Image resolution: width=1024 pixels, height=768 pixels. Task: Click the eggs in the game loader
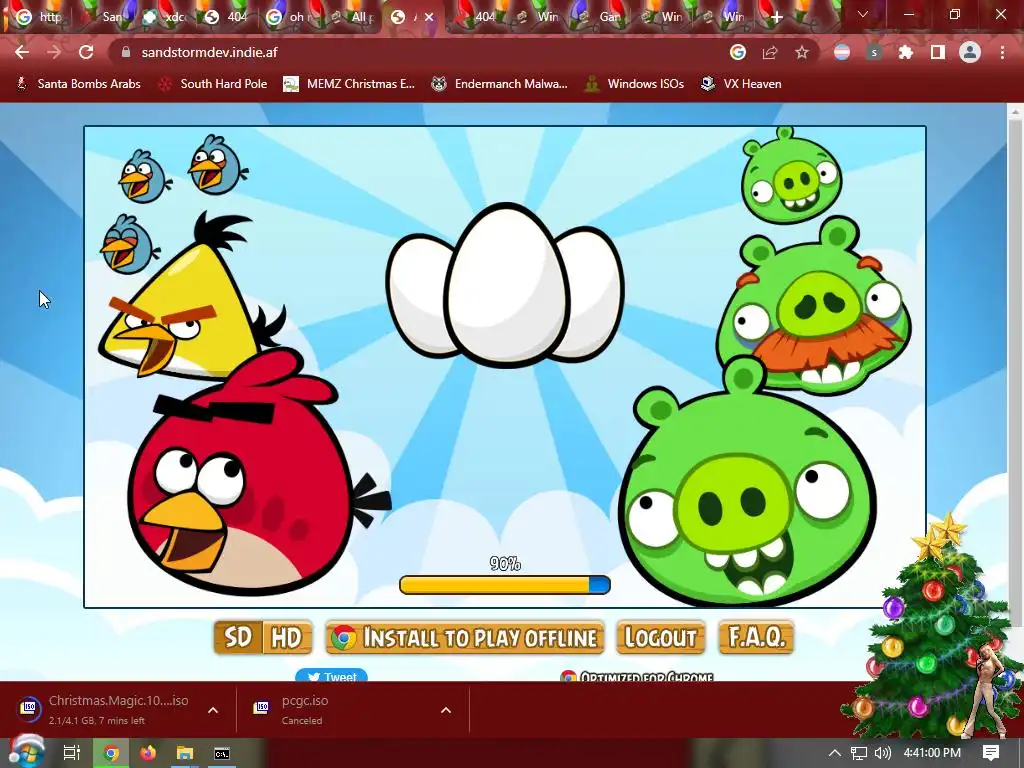pyautogui.click(x=505, y=286)
